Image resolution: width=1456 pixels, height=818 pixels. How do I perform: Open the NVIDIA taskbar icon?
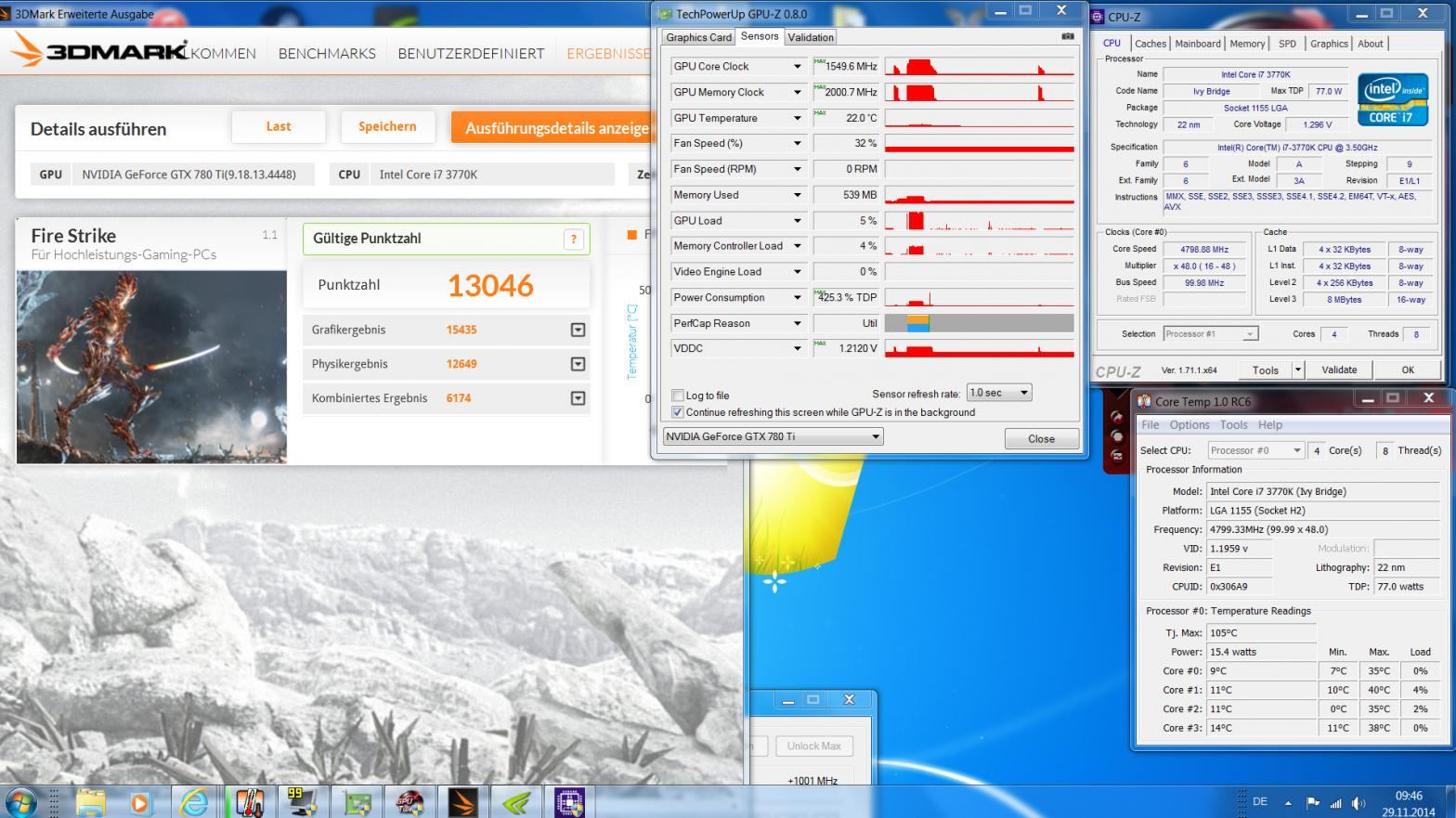[x=516, y=802]
